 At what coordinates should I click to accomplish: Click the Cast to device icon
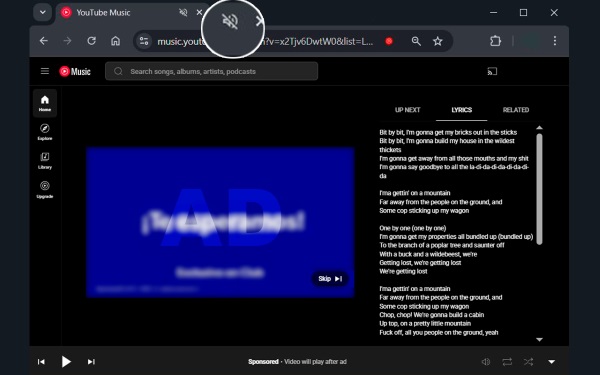492,71
